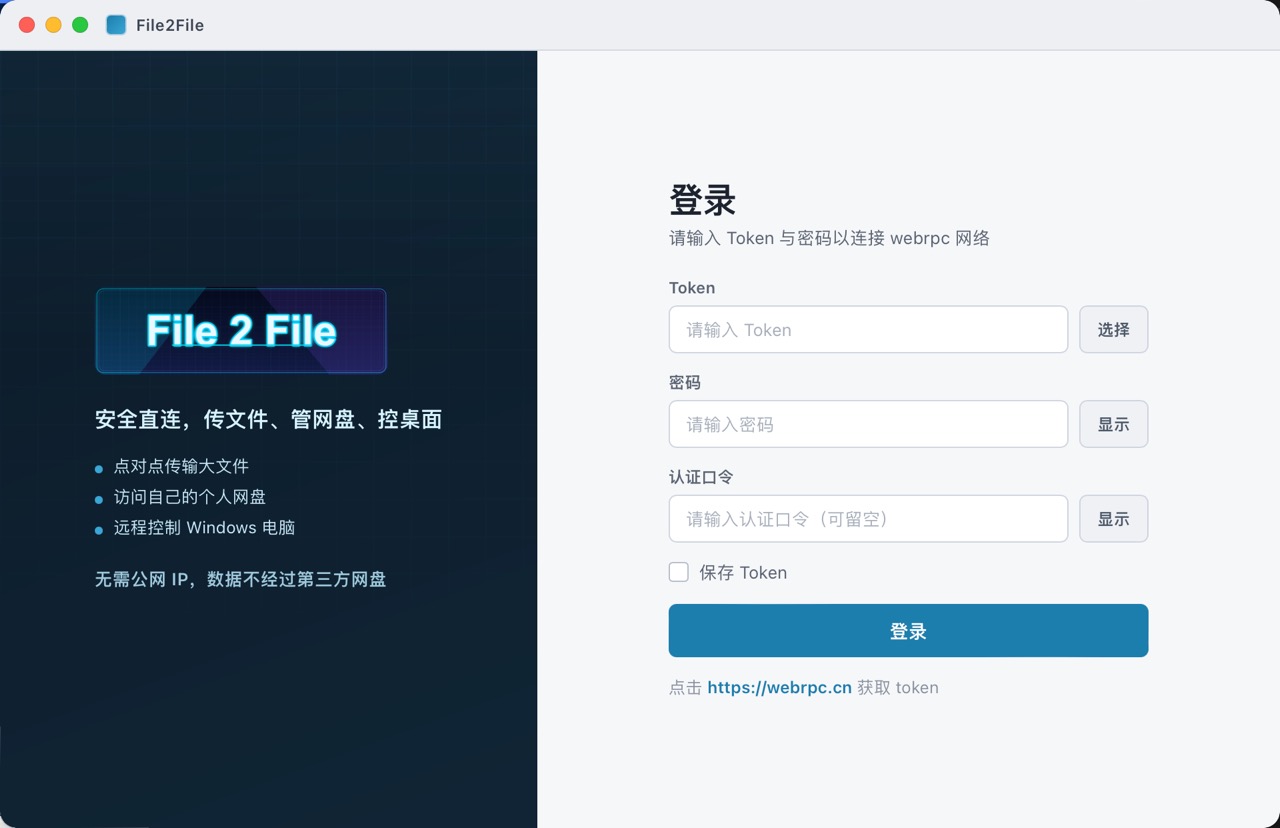Viewport: 1280px width, 828px height.
Task: Enable the 保存 Token checkbox
Action: (x=679, y=572)
